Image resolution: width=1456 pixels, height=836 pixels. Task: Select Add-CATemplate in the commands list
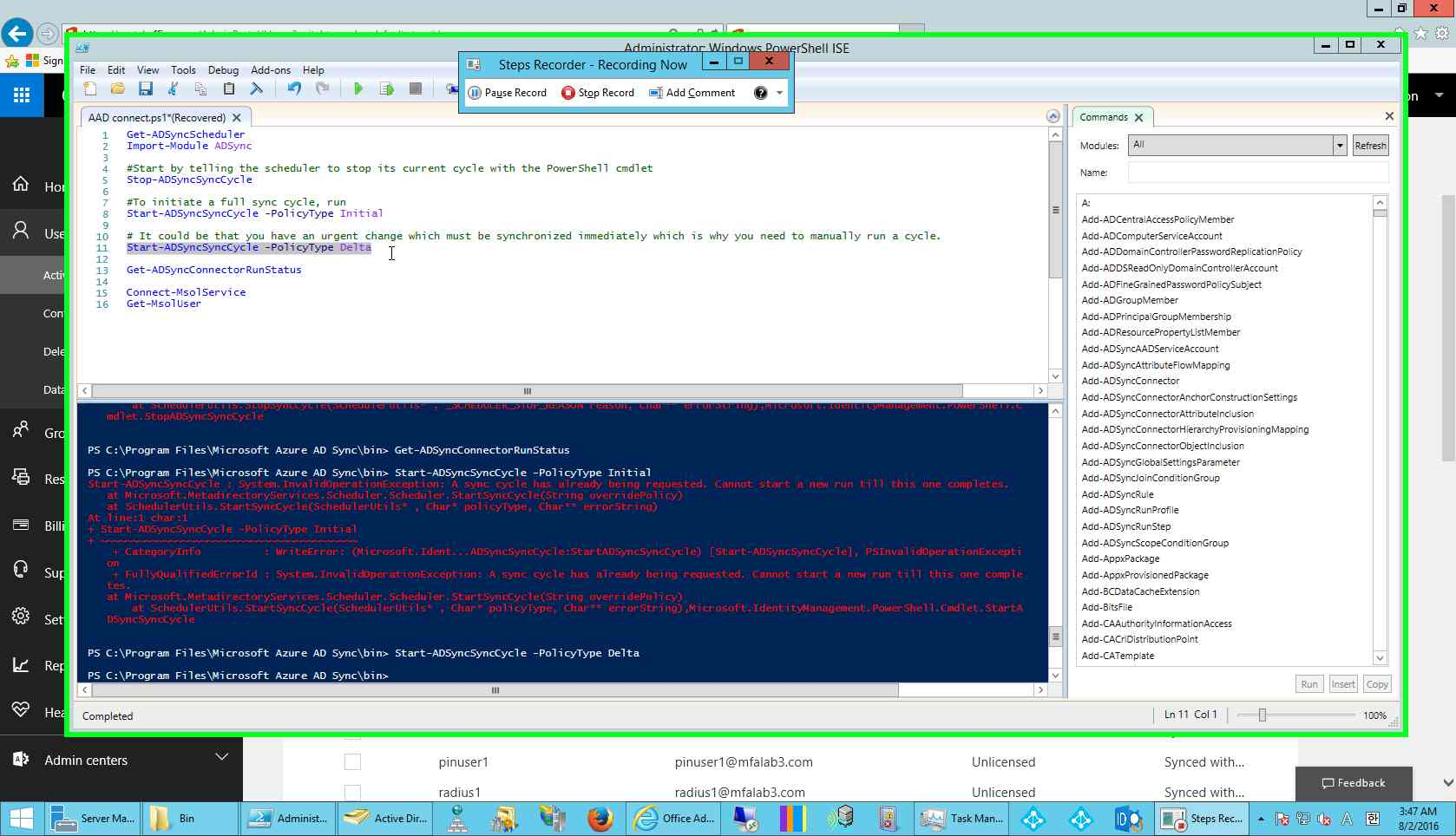coord(1118,656)
